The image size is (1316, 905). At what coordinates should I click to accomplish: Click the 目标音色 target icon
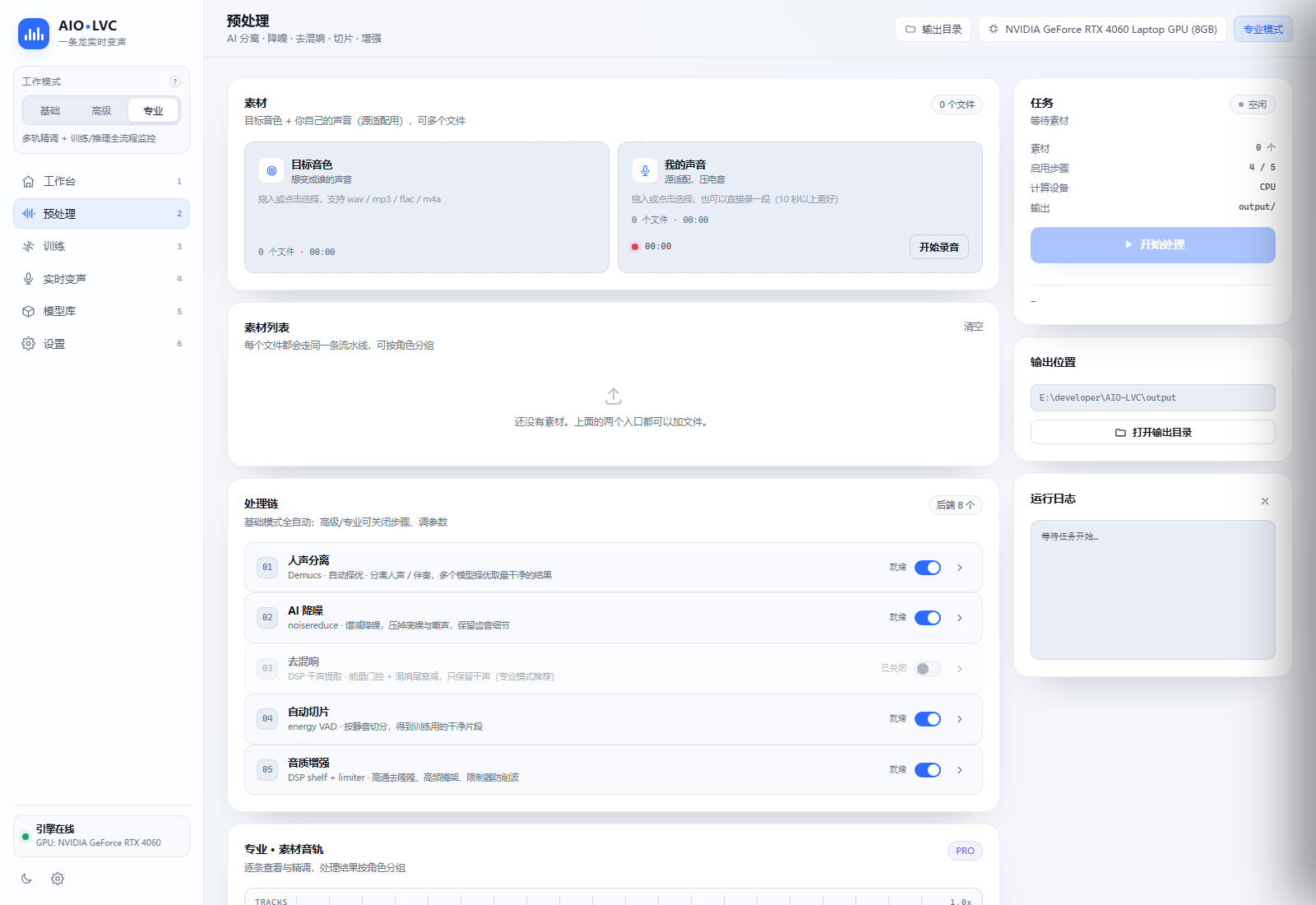click(x=271, y=170)
